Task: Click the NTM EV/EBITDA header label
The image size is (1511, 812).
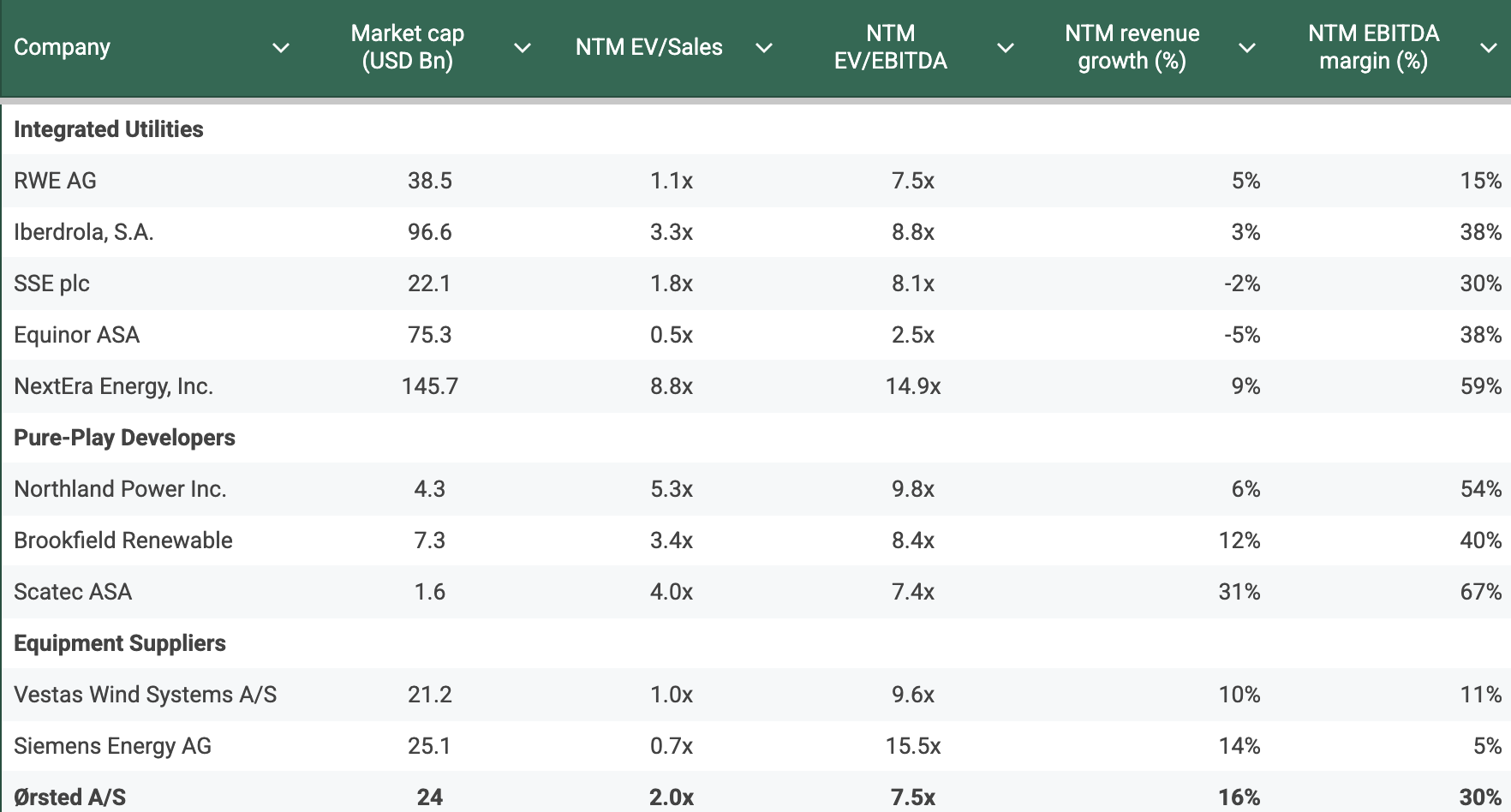Action: (891, 47)
